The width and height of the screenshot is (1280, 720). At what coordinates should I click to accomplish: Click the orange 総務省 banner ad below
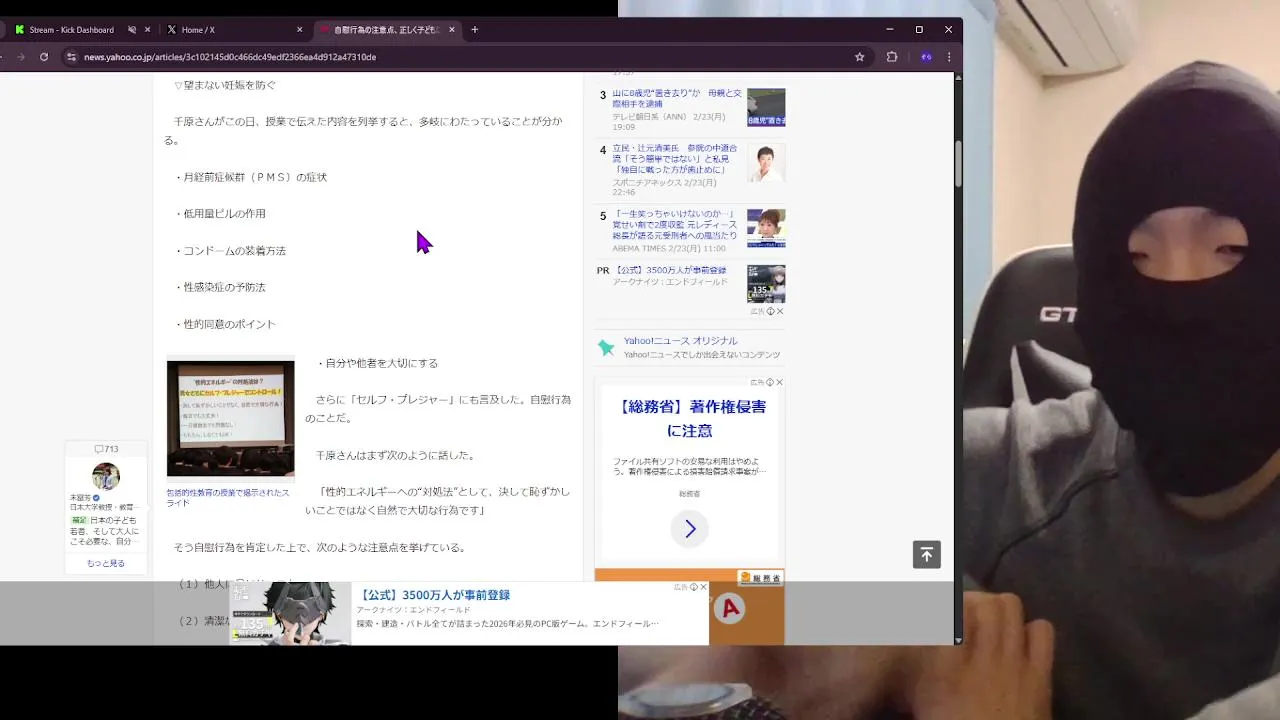[689, 607]
